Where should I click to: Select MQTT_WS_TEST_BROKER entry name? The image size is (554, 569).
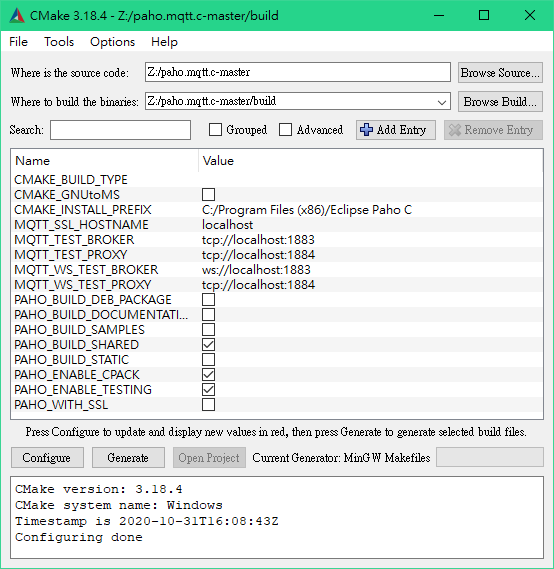coord(86,270)
